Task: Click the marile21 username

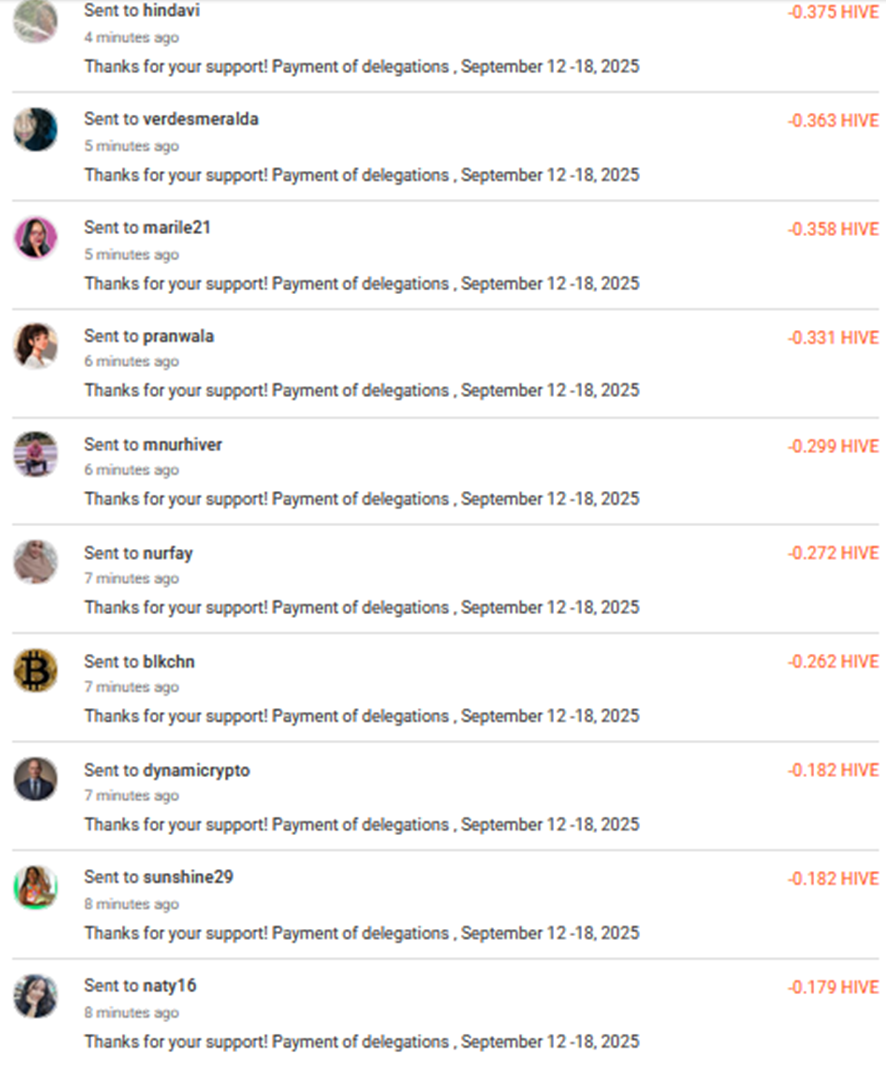Action: point(177,227)
